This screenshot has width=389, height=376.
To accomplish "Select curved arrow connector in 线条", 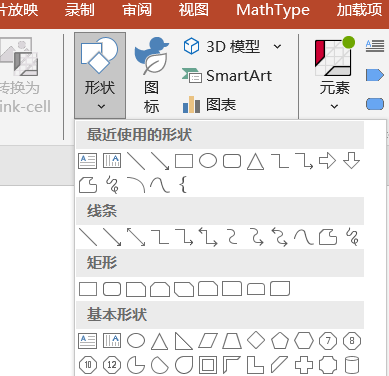I will click(x=257, y=237).
